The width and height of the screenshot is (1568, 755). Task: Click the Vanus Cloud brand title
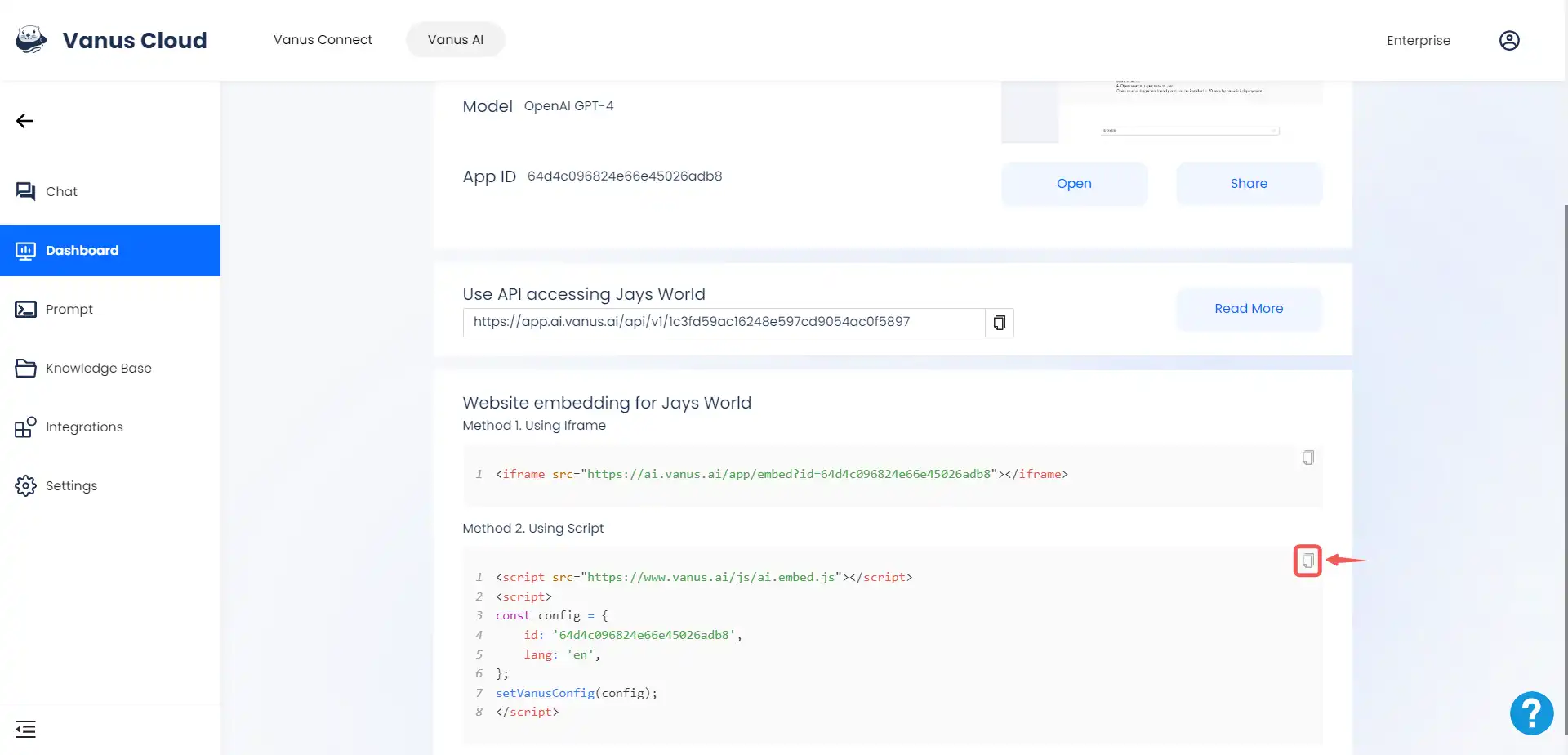135,40
